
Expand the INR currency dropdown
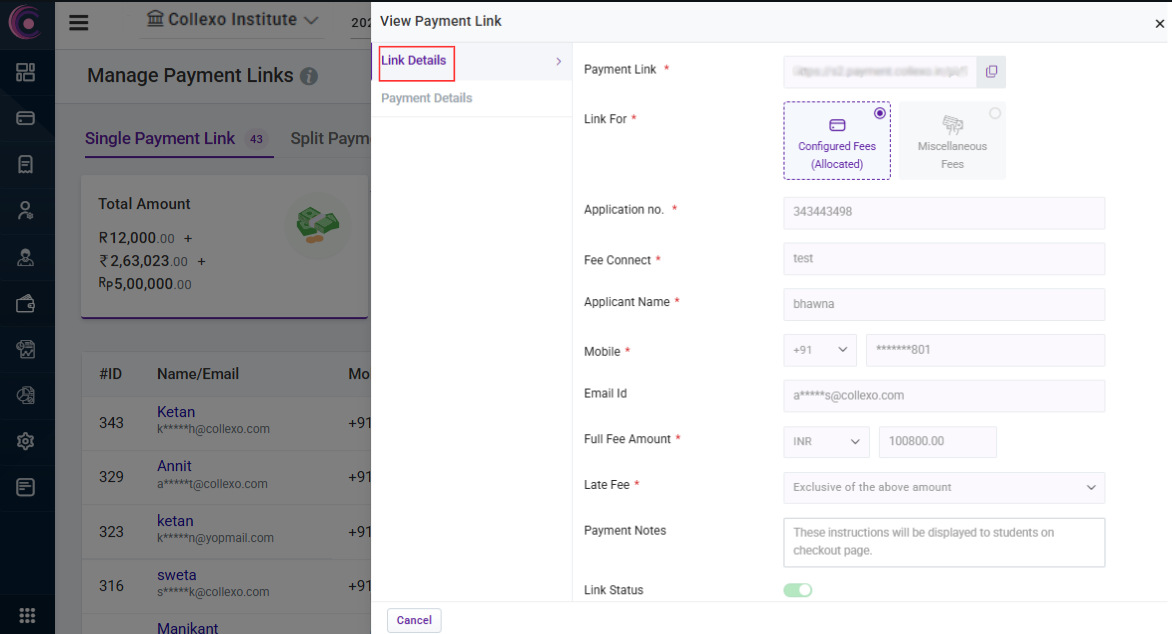pos(826,441)
